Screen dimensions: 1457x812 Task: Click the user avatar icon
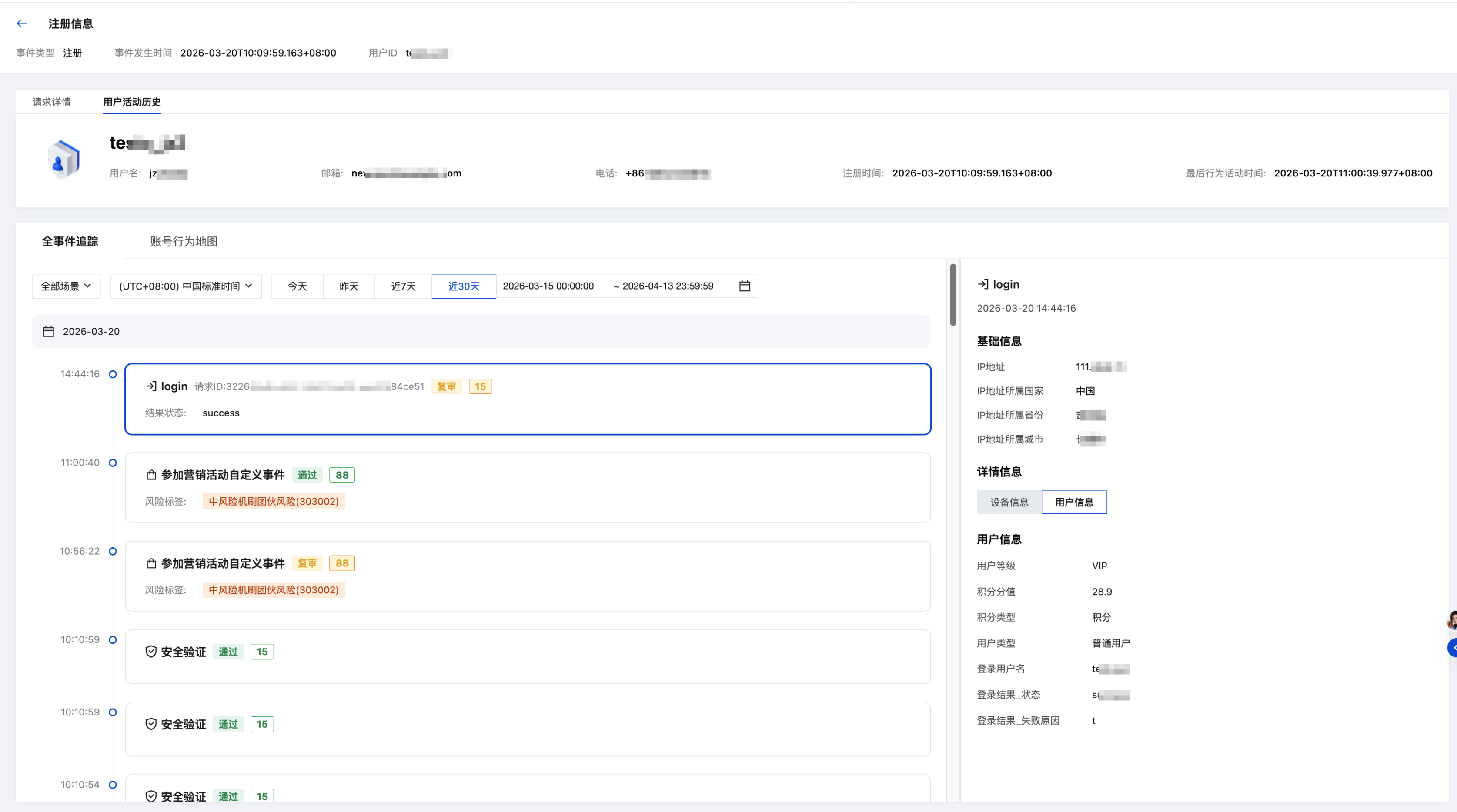coord(63,160)
